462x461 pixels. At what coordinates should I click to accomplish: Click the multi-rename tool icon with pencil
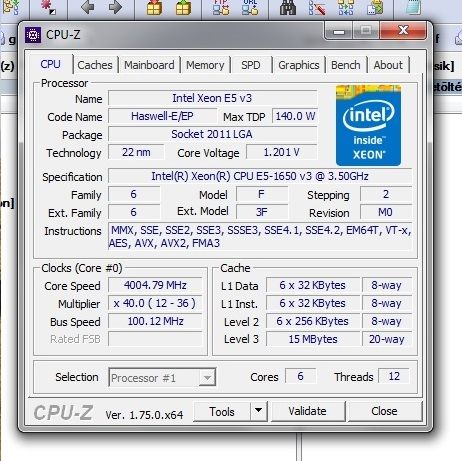point(317,7)
